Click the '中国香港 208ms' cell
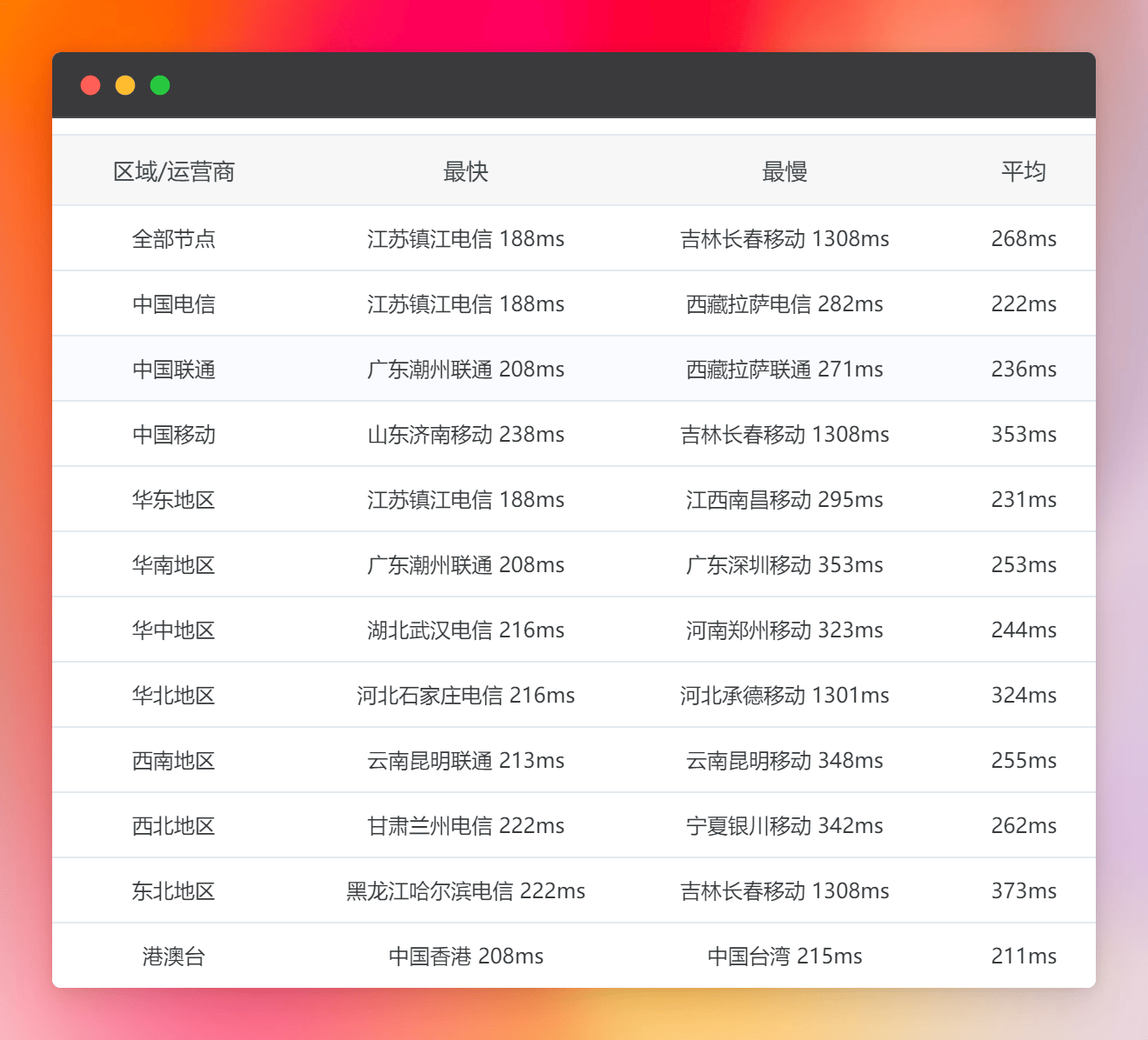 click(x=465, y=956)
